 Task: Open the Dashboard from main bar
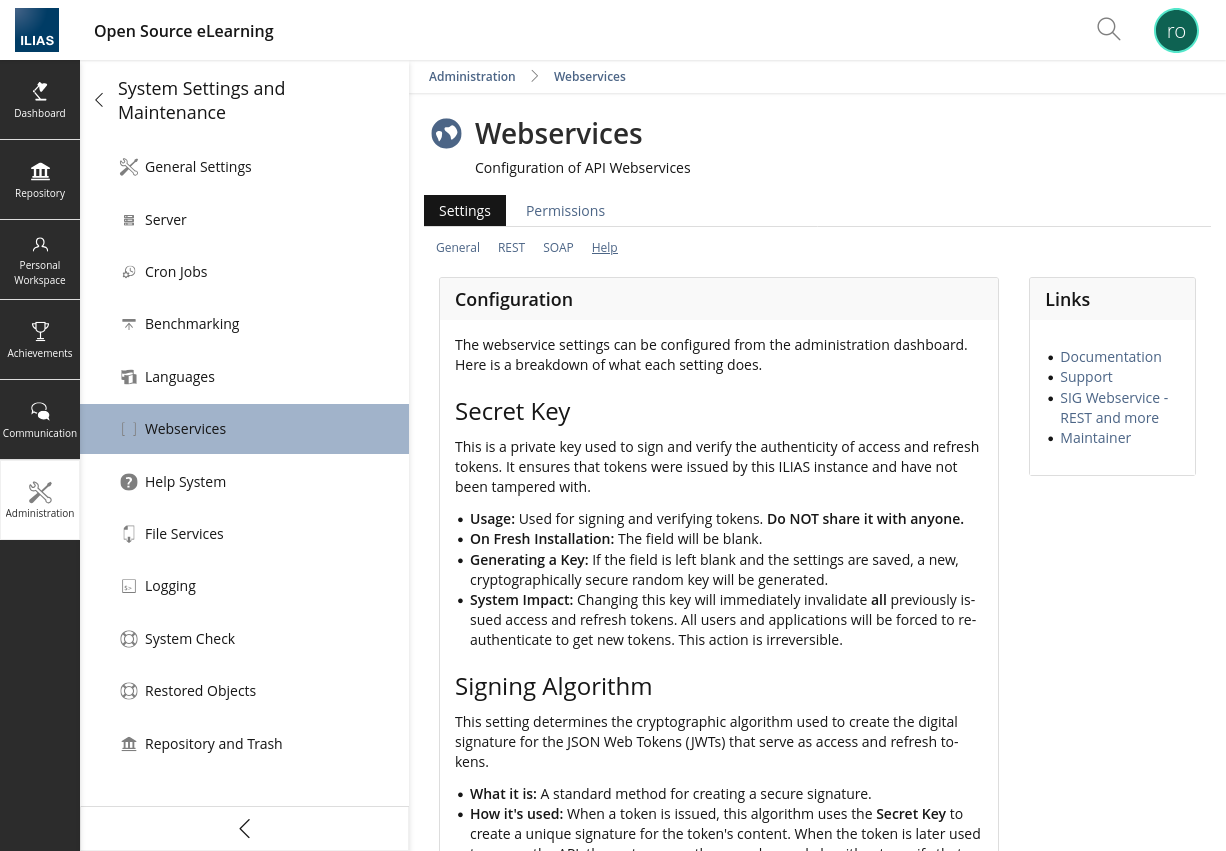[40, 100]
